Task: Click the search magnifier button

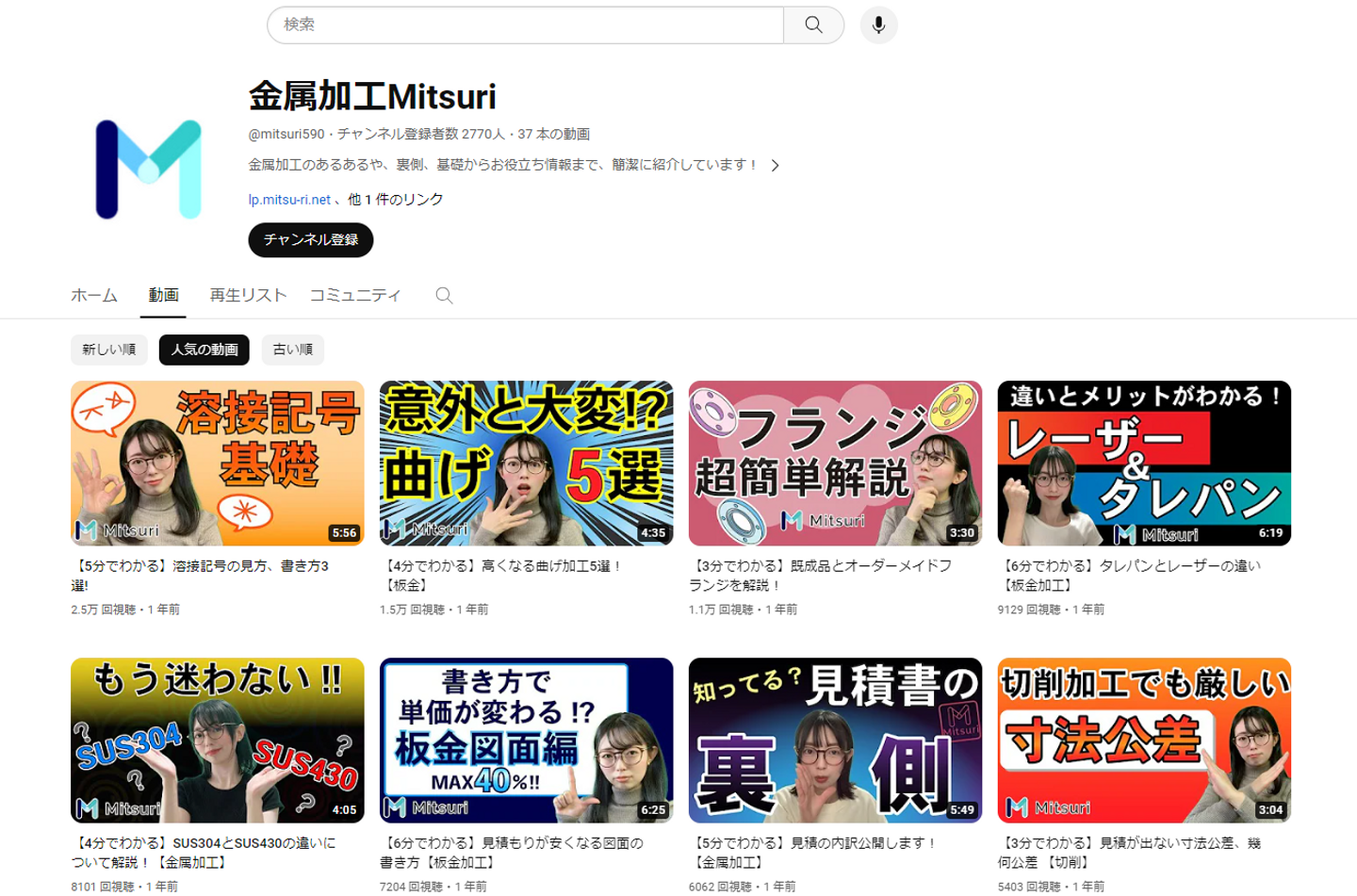Action: click(813, 25)
